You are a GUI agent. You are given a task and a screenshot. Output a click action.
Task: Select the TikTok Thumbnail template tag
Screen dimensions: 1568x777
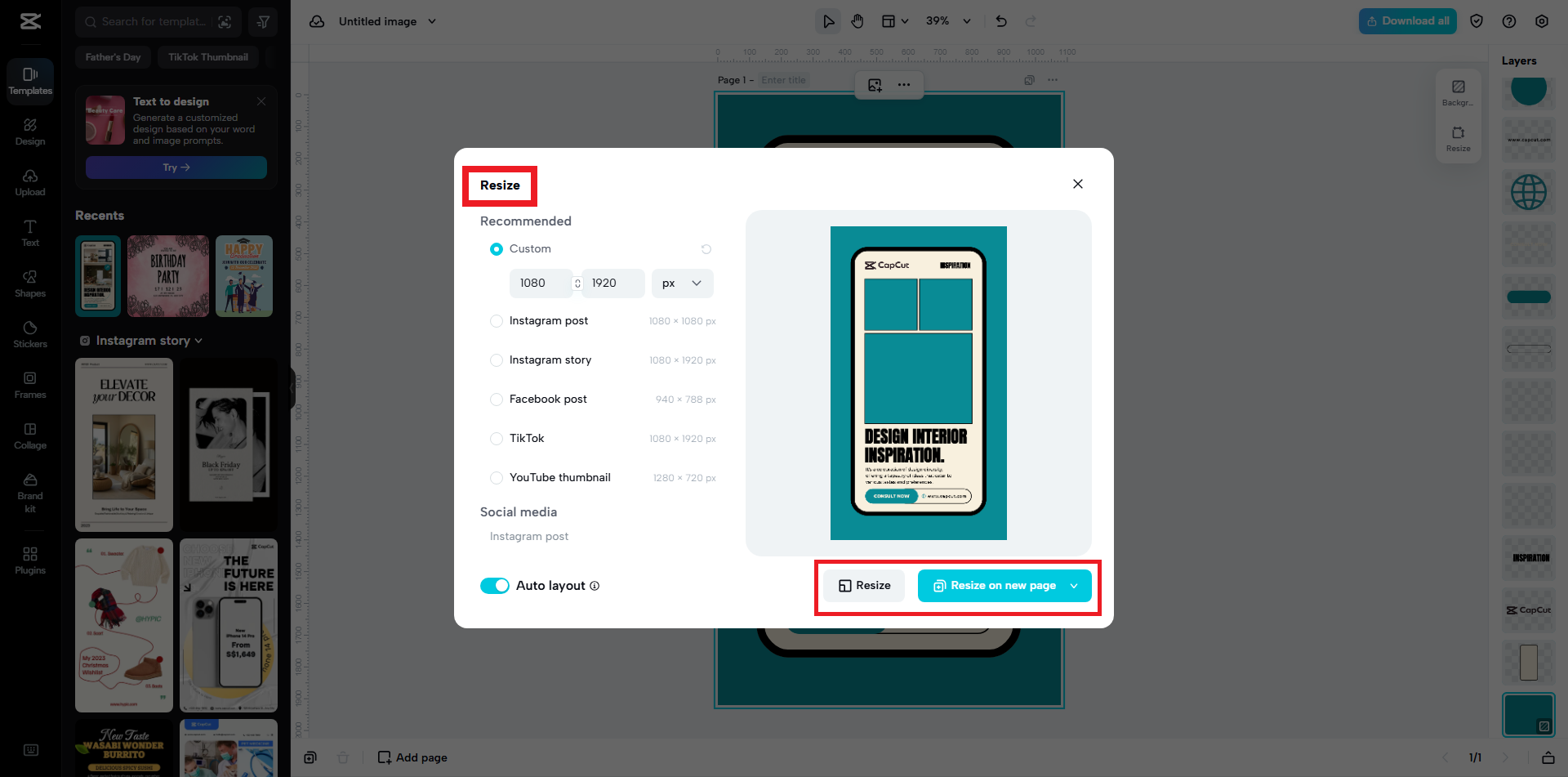click(x=208, y=57)
